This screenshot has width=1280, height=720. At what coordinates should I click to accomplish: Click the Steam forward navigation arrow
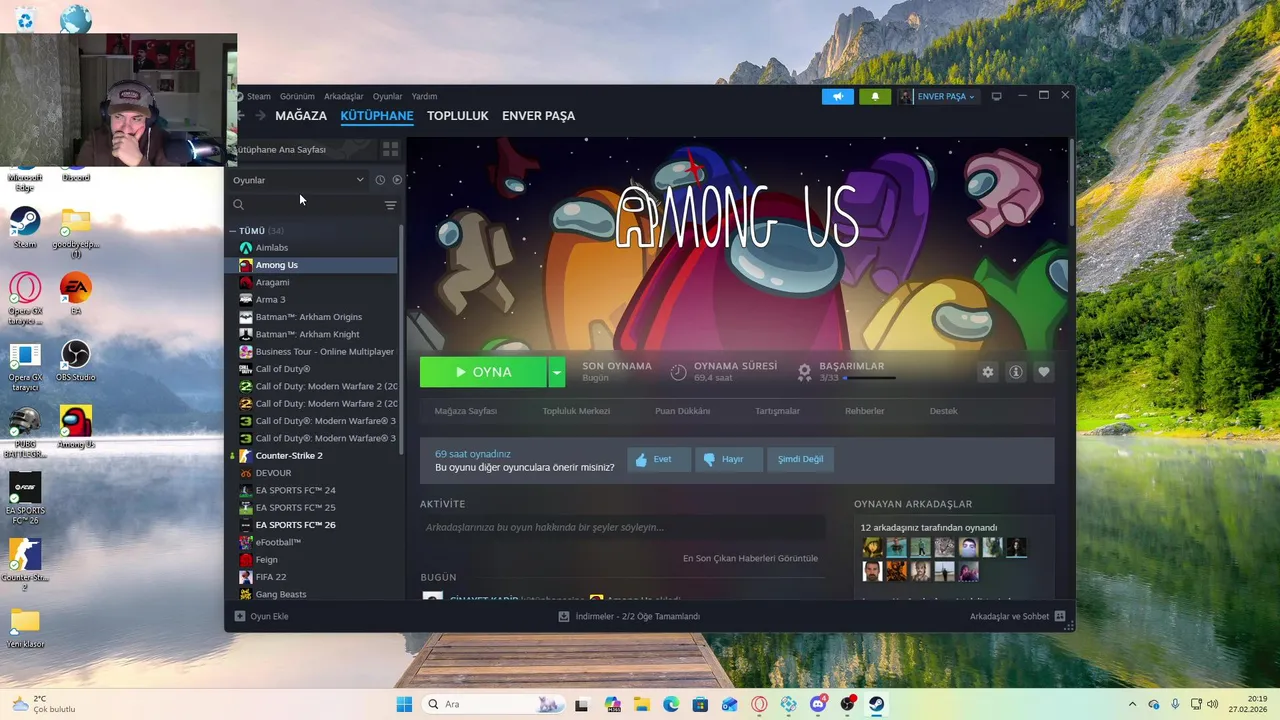[x=261, y=116]
